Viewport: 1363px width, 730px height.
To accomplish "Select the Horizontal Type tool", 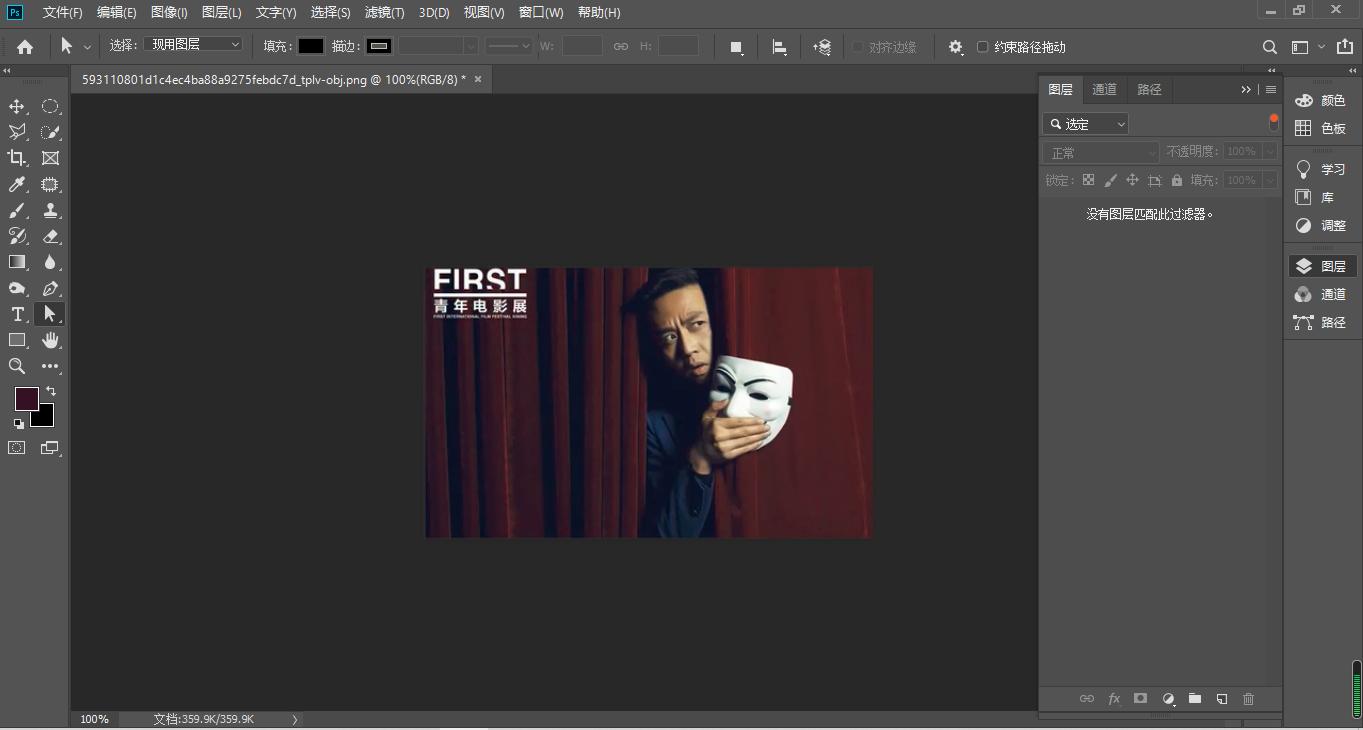I will click(16, 314).
